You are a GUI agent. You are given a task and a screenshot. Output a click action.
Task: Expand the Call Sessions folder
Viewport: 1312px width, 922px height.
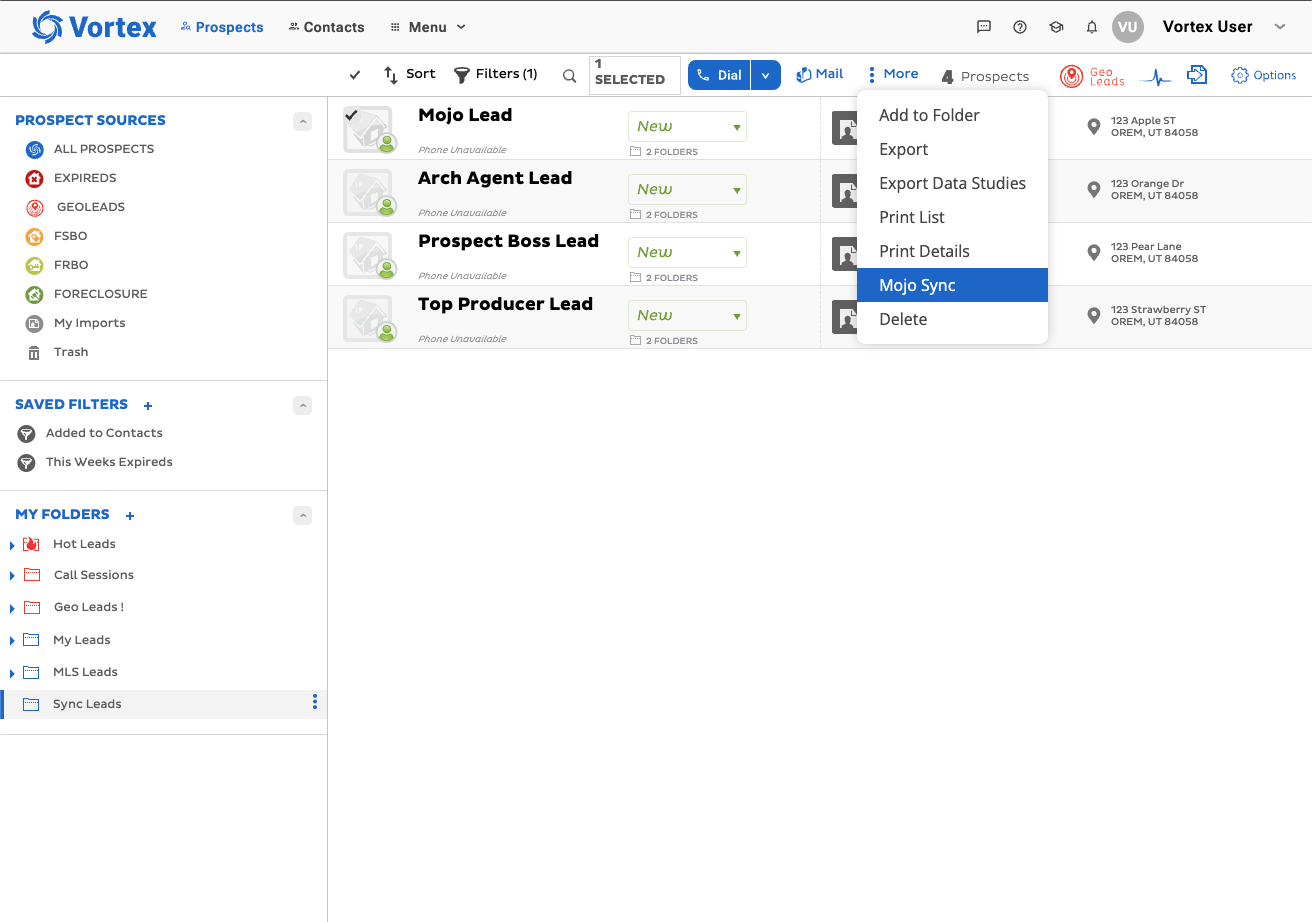click(12, 576)
